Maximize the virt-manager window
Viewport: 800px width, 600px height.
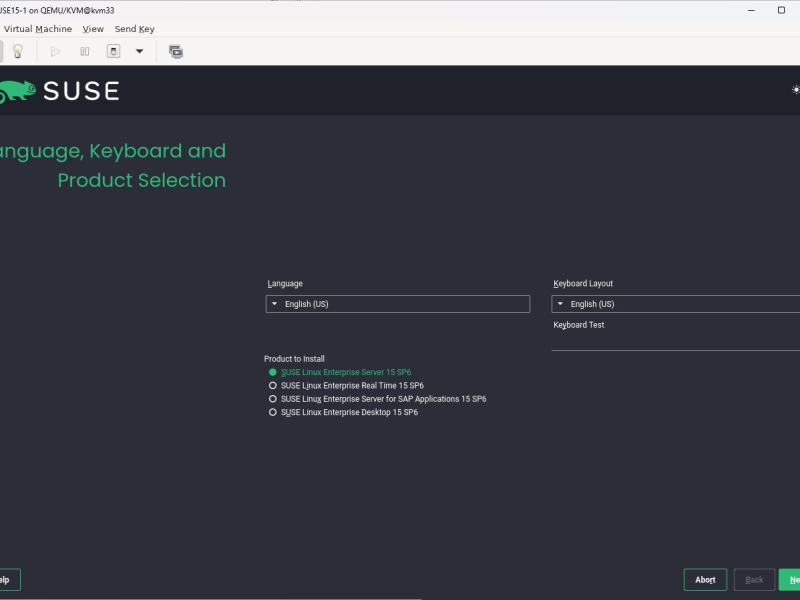point(781,10)
